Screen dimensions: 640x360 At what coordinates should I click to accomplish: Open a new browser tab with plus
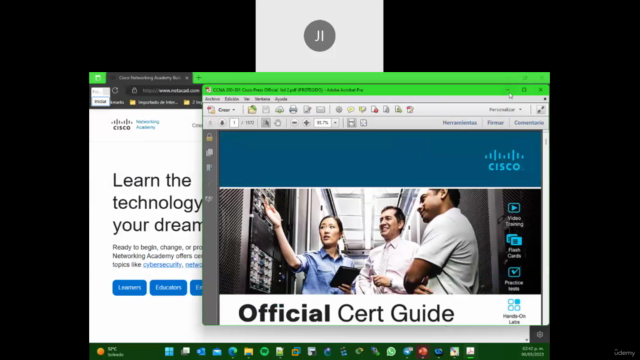[x=199, y=78]
